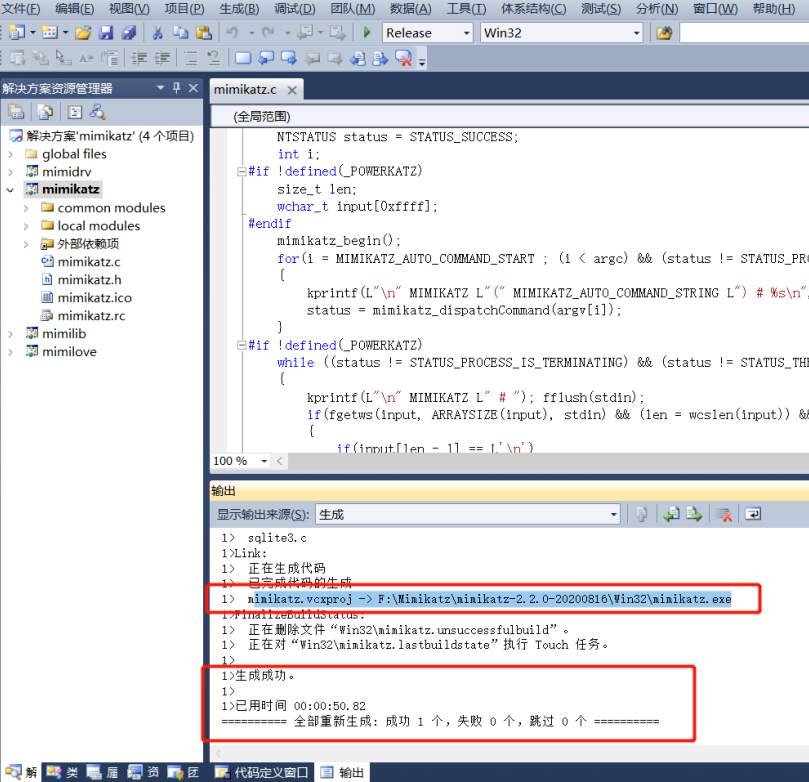This screenshot has height=782, width=809.
Task: Switch to the 代码定义窗口 tab
Action: pyautogui.click(x=262, y=772)
